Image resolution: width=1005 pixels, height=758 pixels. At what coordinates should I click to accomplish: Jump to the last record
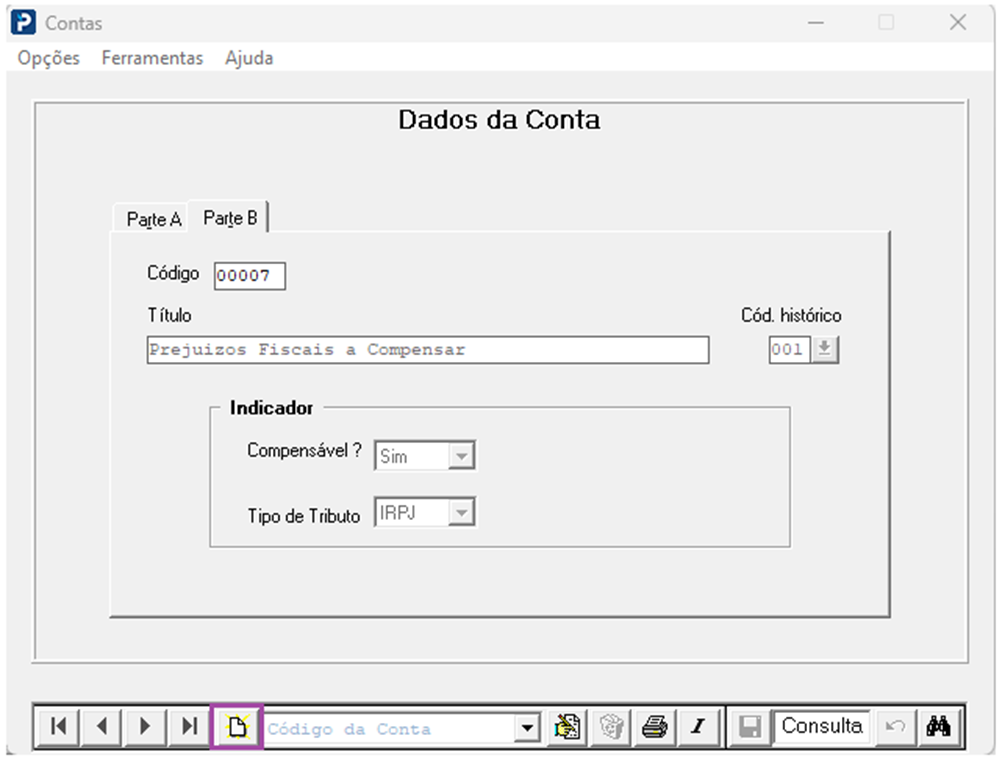tap(189, 727)
